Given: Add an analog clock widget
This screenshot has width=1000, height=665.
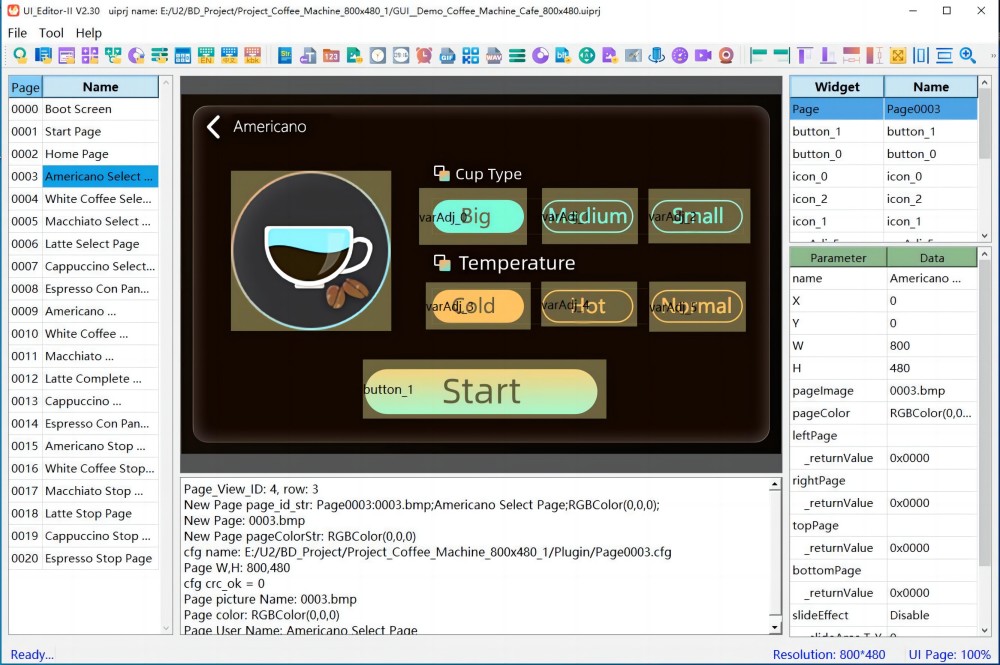Looking at the screenshot, I should pos(378,55).
